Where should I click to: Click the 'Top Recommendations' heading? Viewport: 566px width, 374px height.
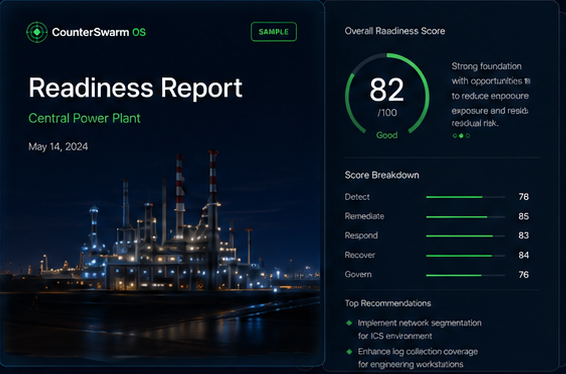tap(388, 303)
